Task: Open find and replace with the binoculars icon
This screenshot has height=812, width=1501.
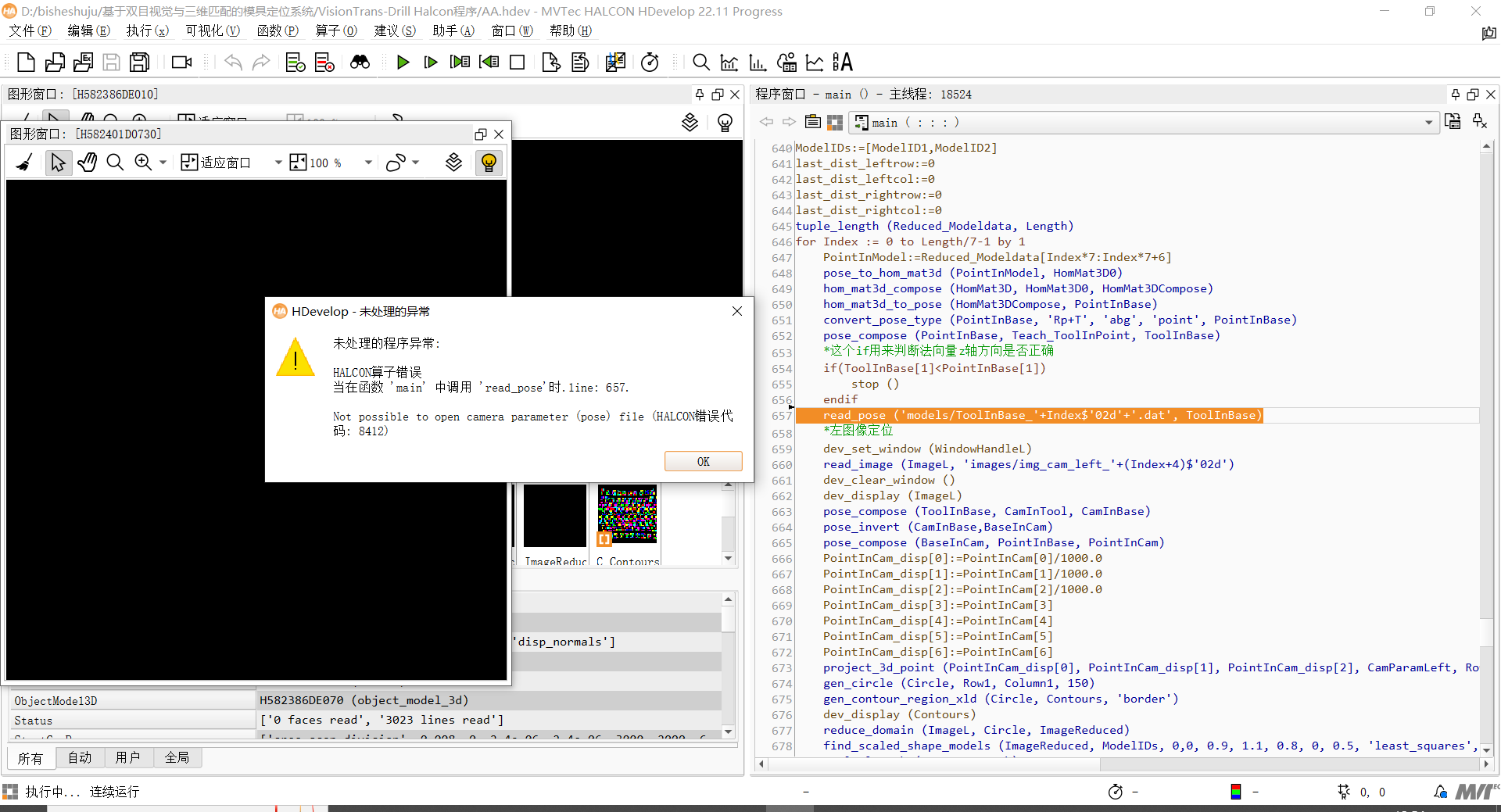Action: 360,63
